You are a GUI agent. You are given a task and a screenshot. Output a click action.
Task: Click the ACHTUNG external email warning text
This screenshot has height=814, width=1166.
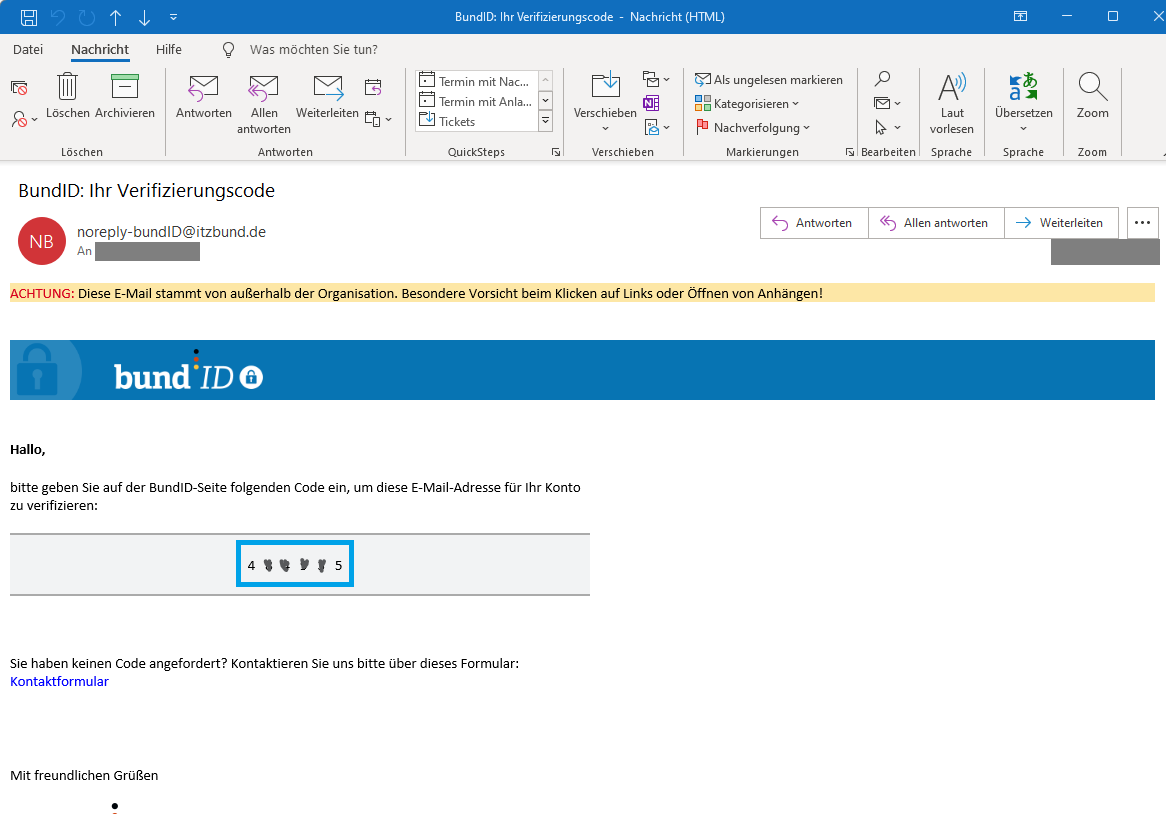(x=416, y=294)
